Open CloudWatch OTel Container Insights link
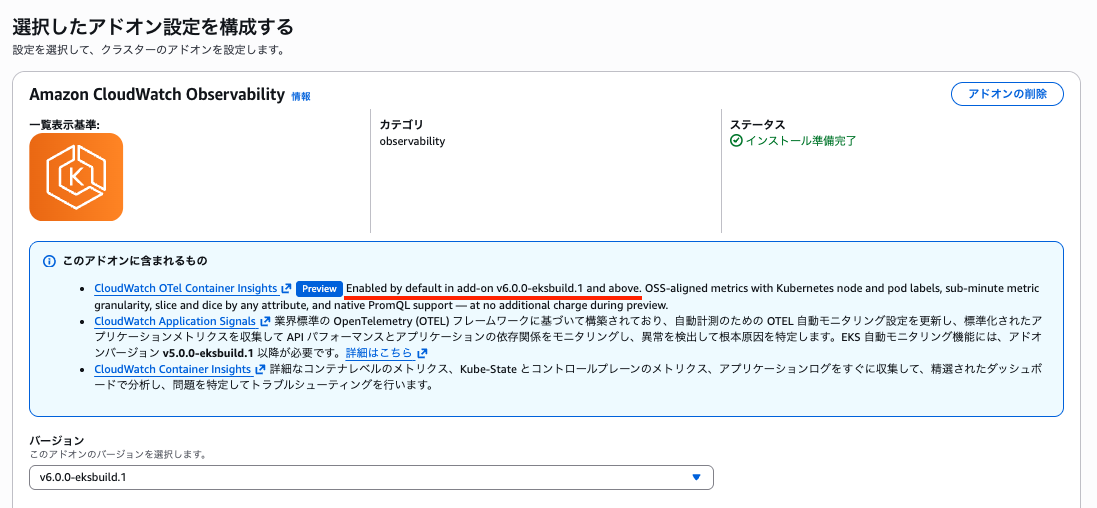 [x=186, y=288]
